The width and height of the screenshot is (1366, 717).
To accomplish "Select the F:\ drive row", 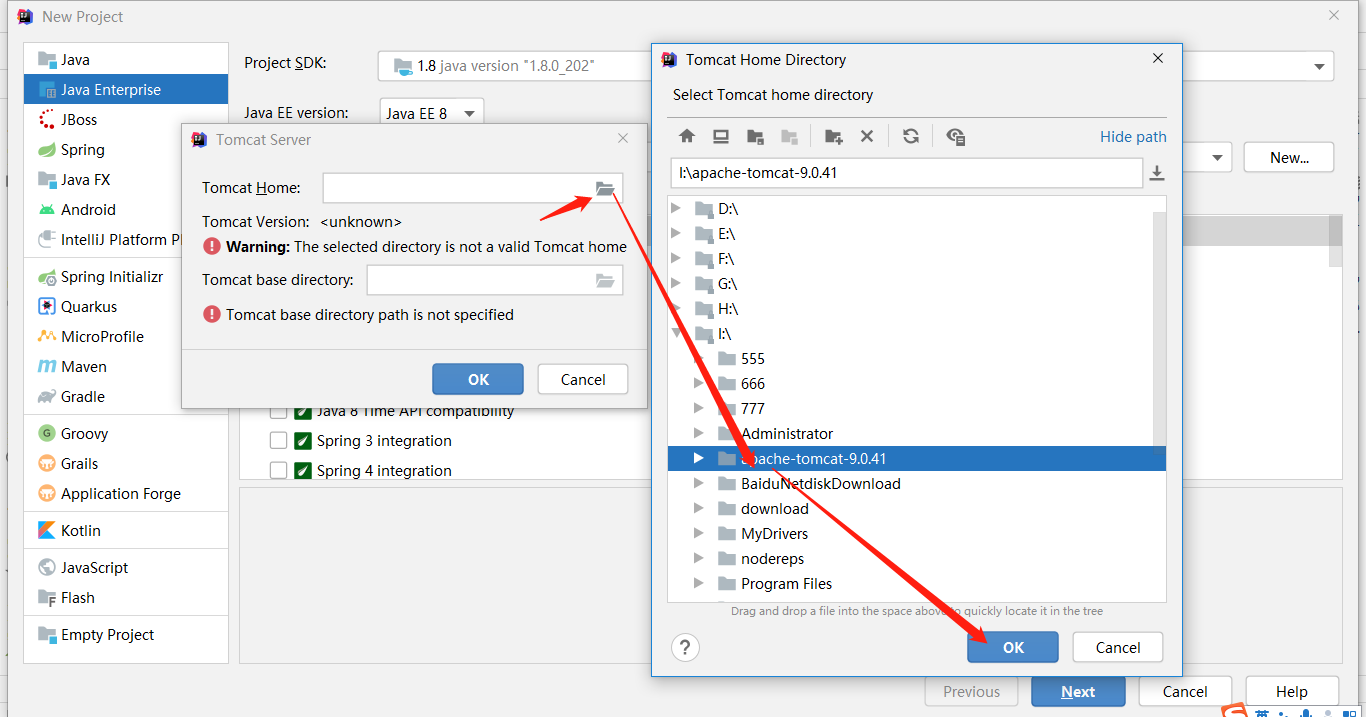I will tap(917, 259).
